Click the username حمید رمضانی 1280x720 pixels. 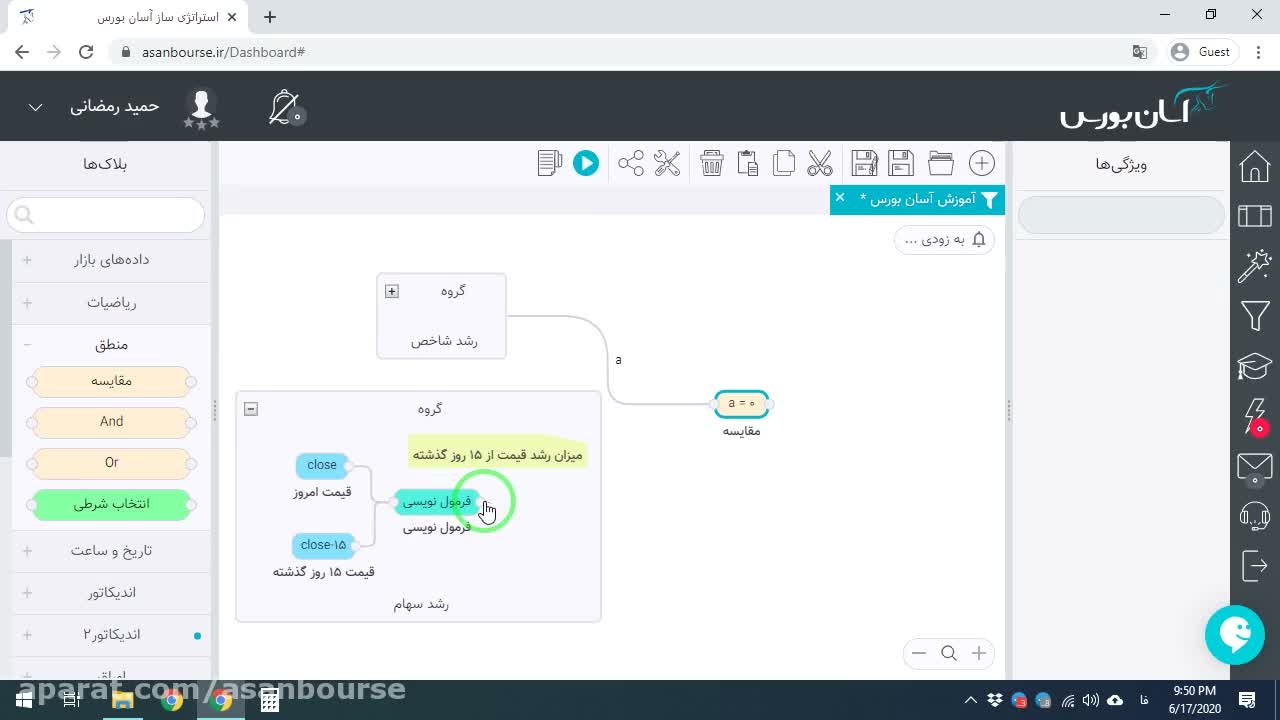coord(115,106)
